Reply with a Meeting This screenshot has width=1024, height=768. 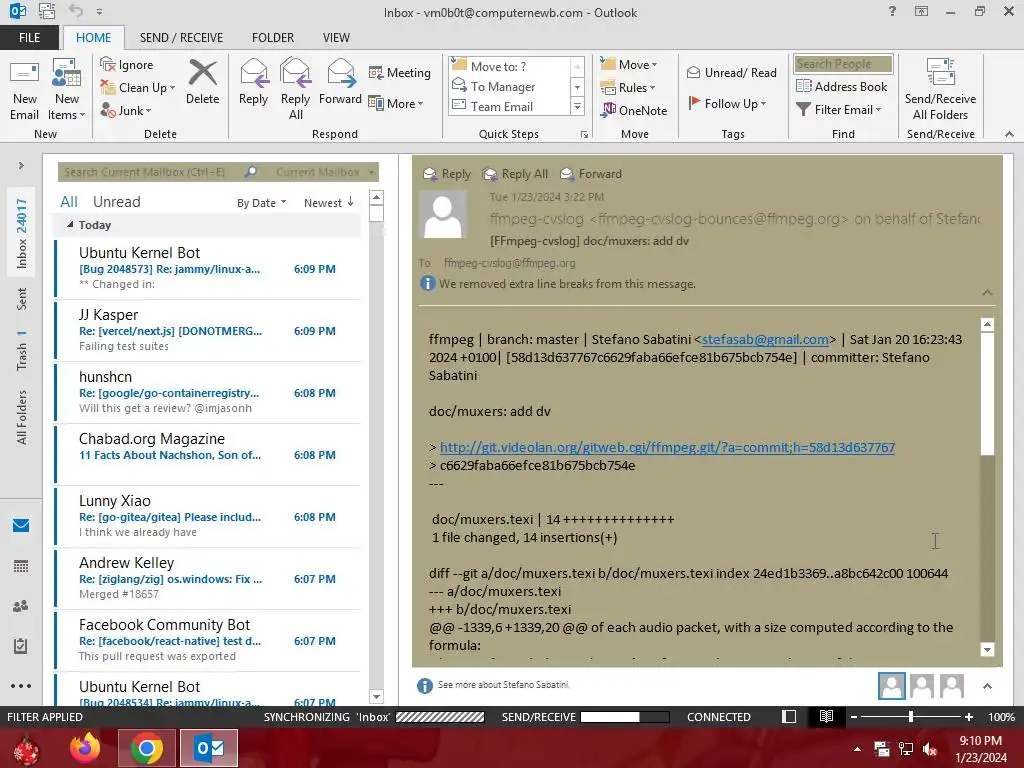400,72
